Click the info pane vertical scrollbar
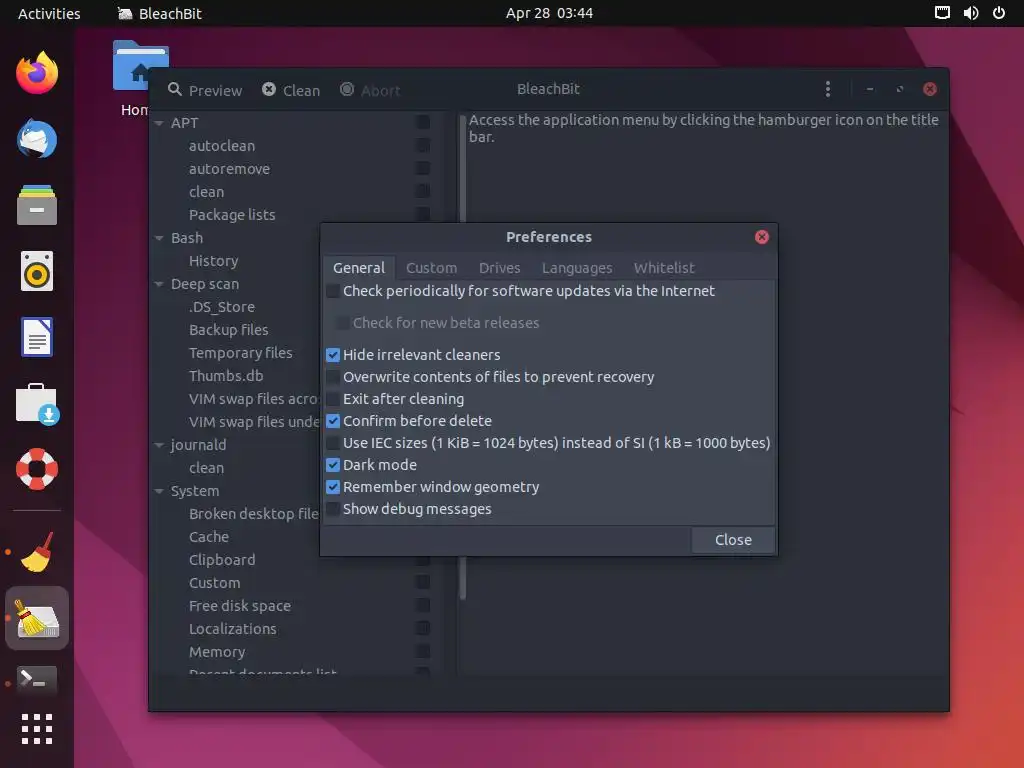The width and height of the screenshot is (1024, 768). (x=462, y=168)
